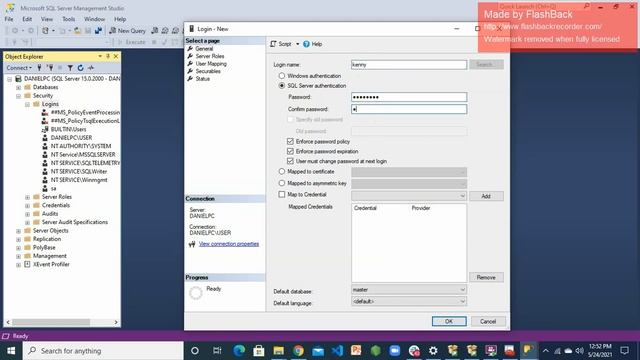Click the Remove credential button

(x=486, y=278)
